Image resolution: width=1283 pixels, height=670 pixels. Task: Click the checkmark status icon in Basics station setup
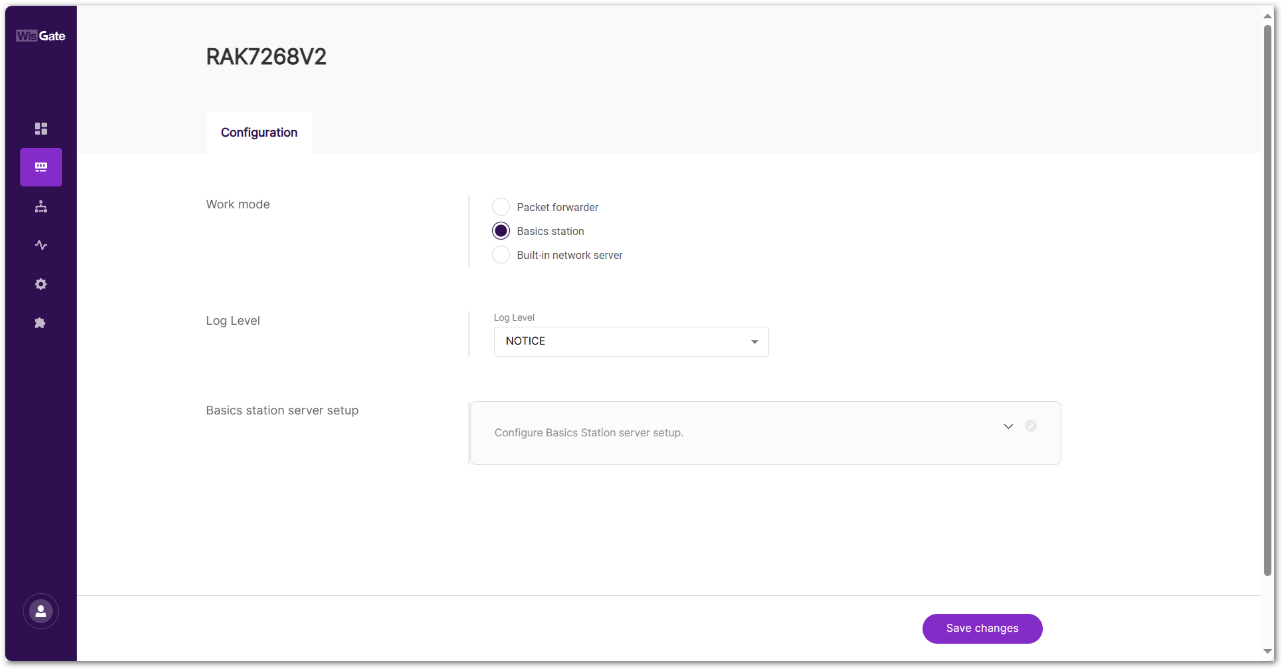(x=1031, y=426)
